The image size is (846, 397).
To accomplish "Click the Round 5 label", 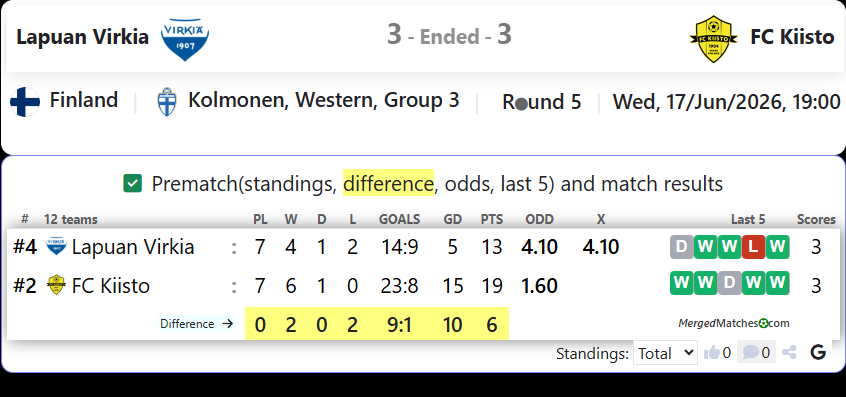I will point(542,102).
